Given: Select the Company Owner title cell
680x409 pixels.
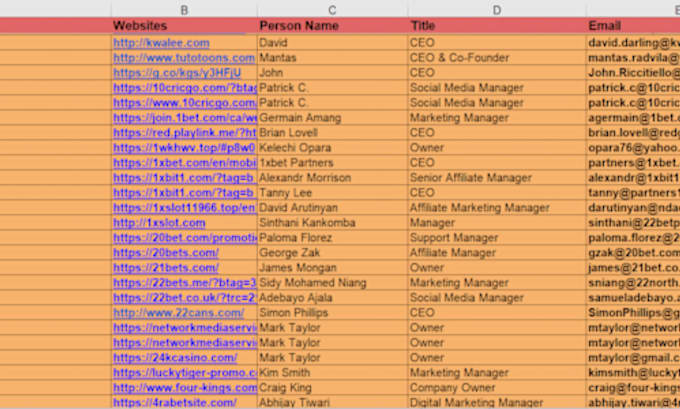Looking at the screenshot, I should 497,387.
